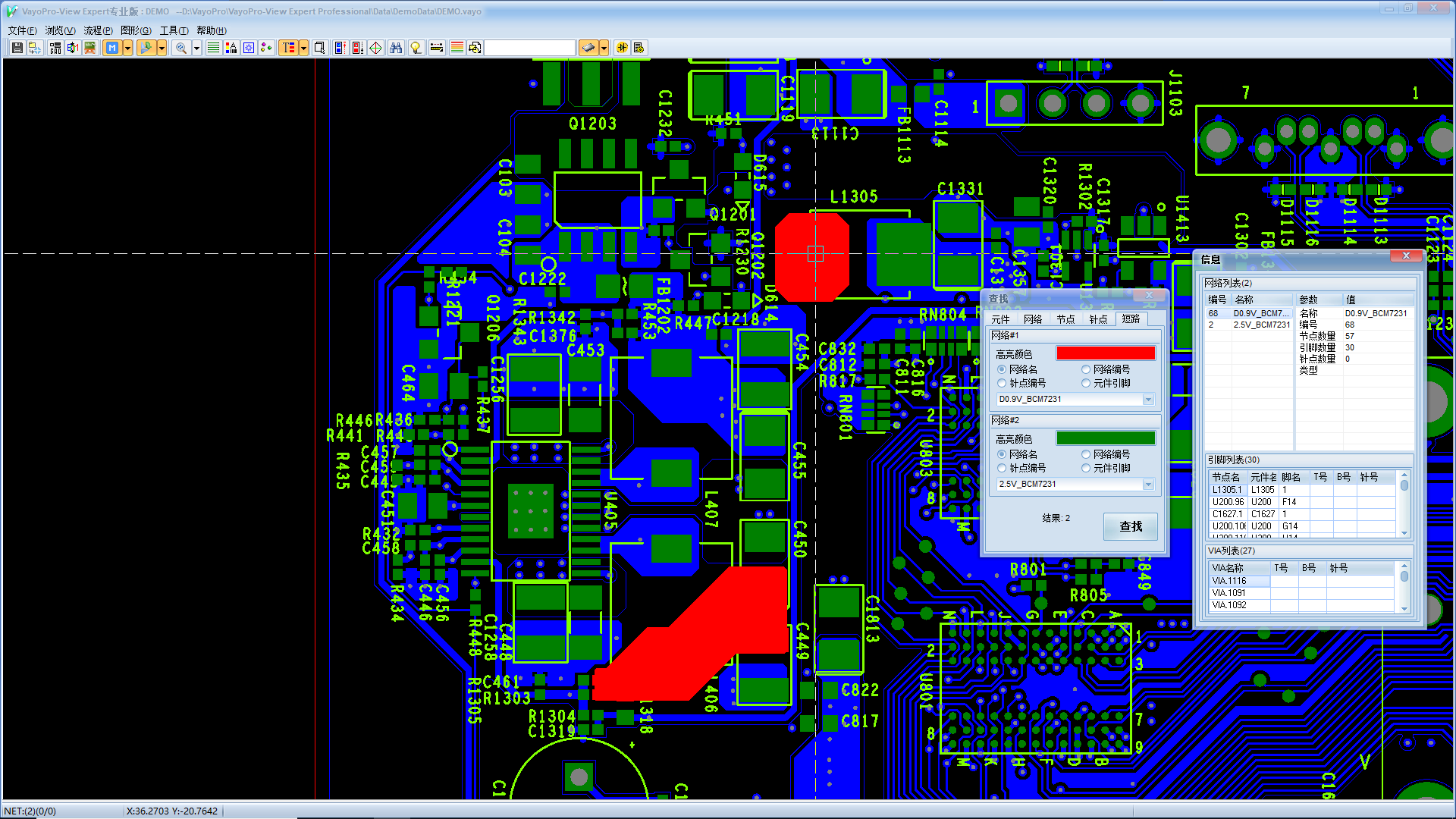The image size is (1456, 819).
Task: Click the red highlight color swatch
Action: pos(1105,353)
